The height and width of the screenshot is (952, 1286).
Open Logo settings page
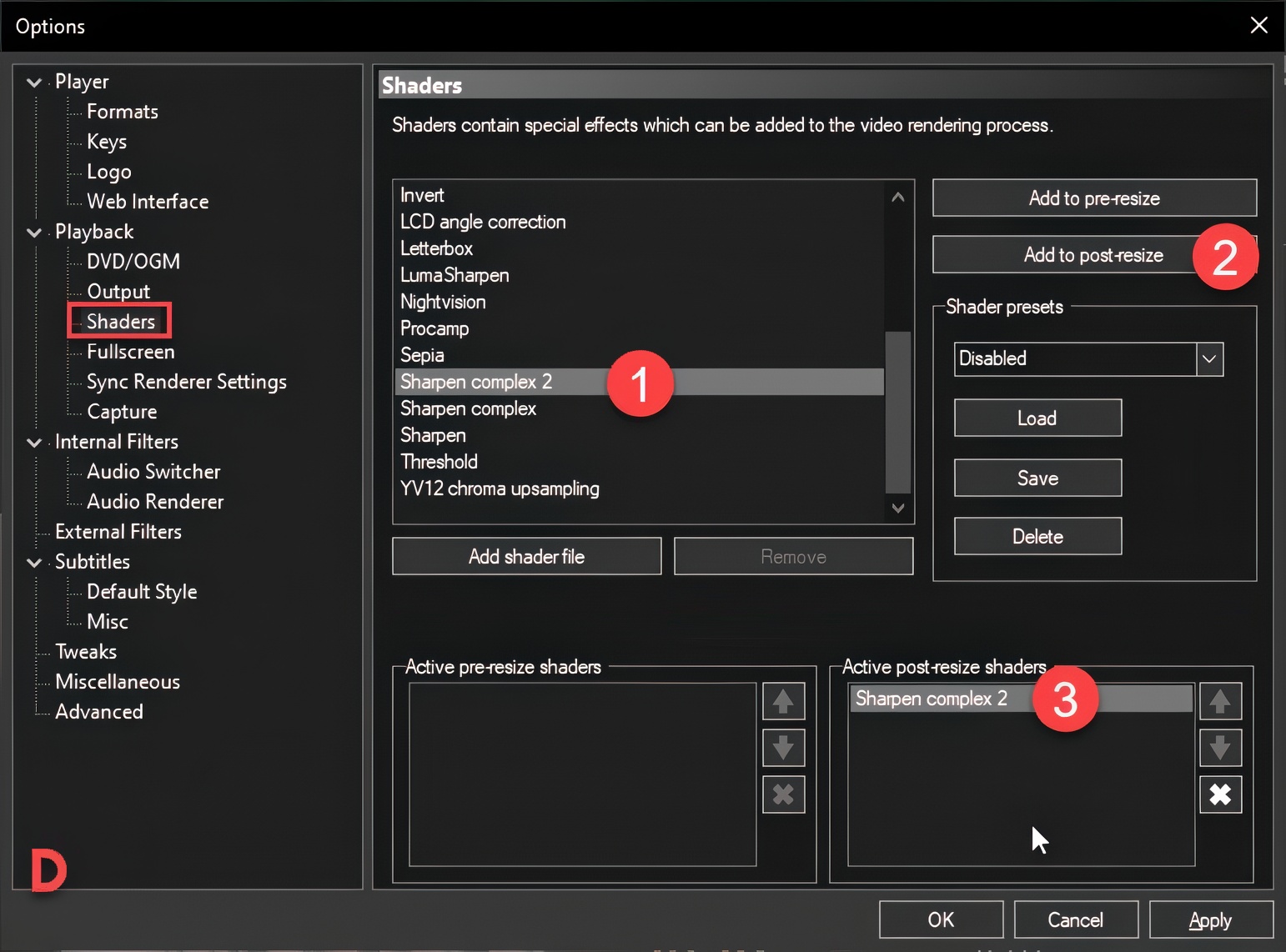point(109,172)
